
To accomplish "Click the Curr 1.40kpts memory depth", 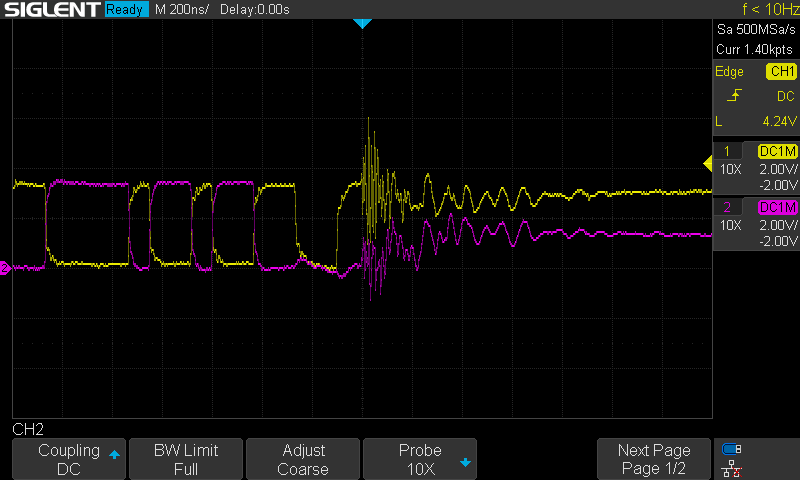I will click(754, 49).
